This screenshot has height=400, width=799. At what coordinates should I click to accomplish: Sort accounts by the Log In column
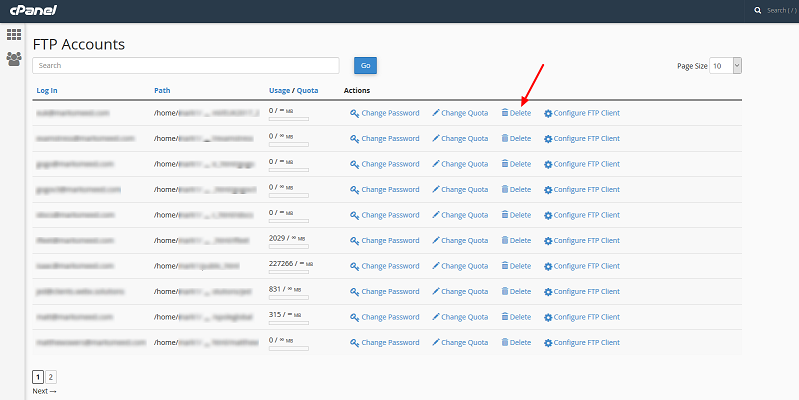[x=46, y=90]
